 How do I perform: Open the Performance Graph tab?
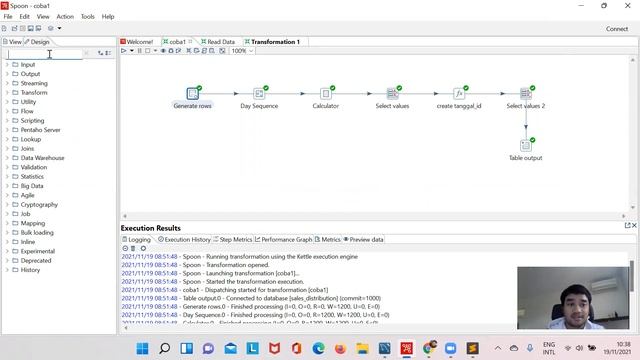[283, 240]
